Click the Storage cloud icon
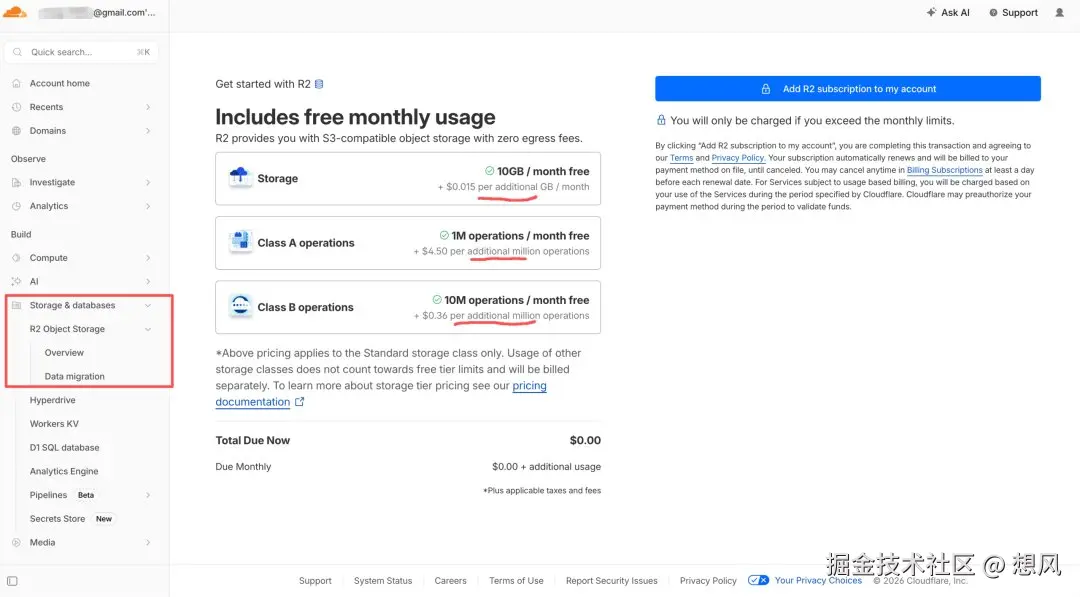The image size is (1080, 597). coord(240,178)
